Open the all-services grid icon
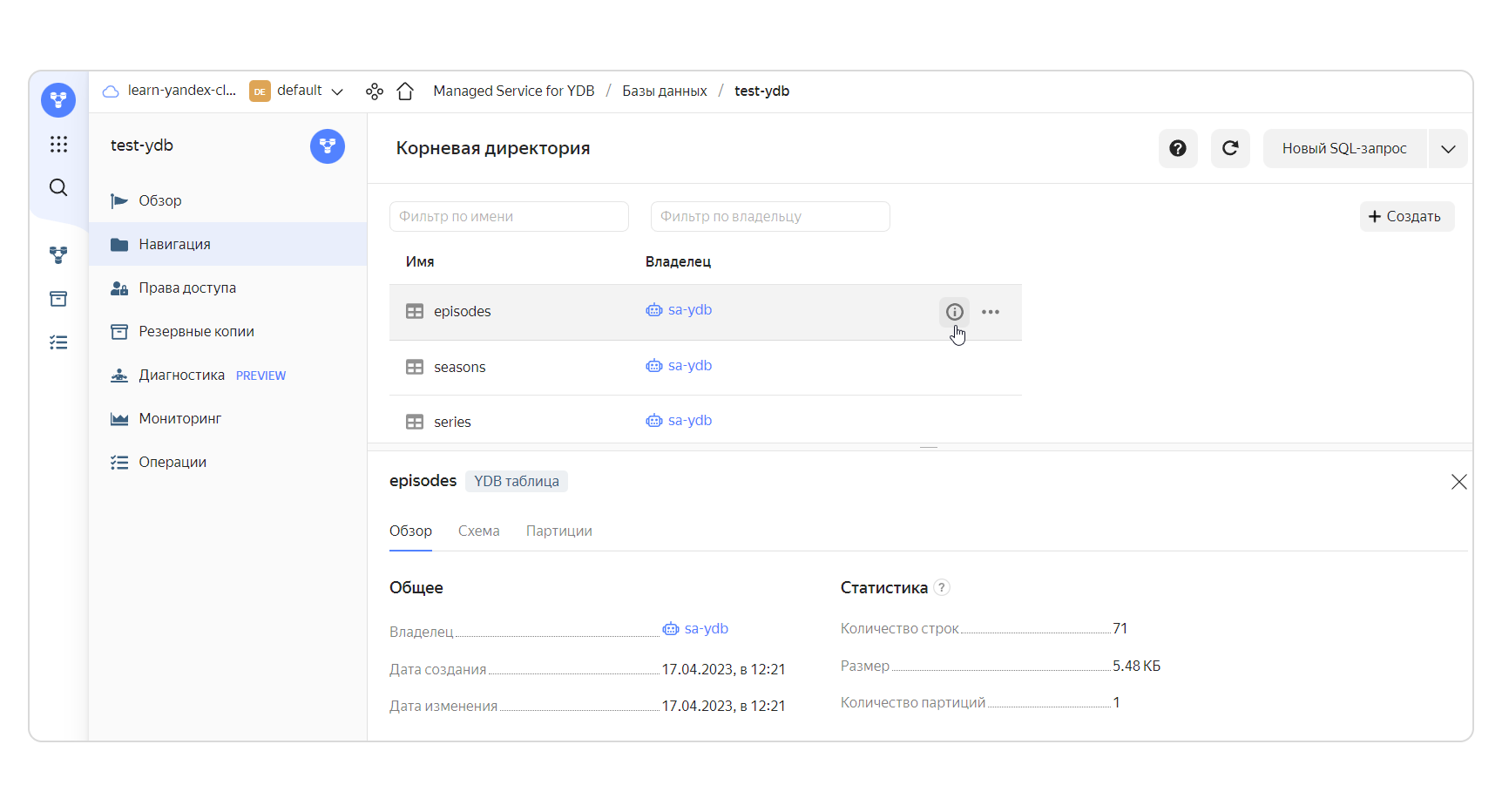1502x812 pixels. 58,144
